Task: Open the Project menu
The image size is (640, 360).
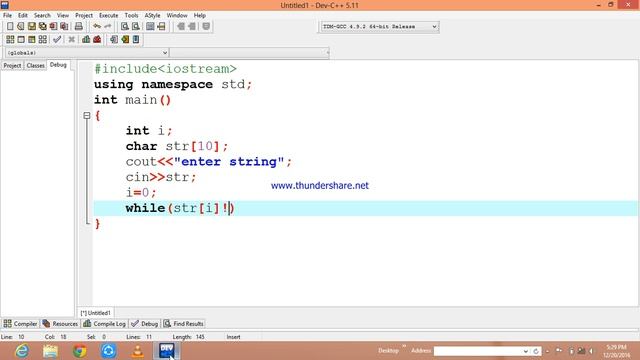Action: 84,16
